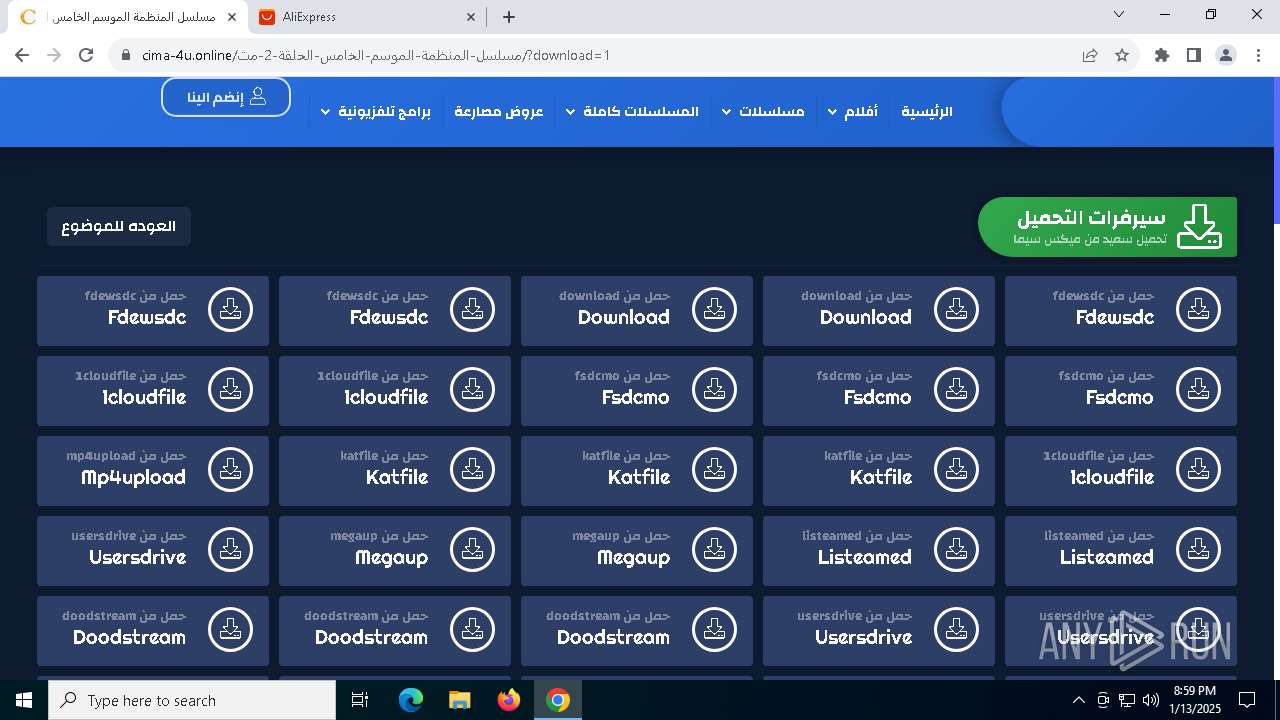Launch Firefox from the taskbar

(x=509, y=700)
